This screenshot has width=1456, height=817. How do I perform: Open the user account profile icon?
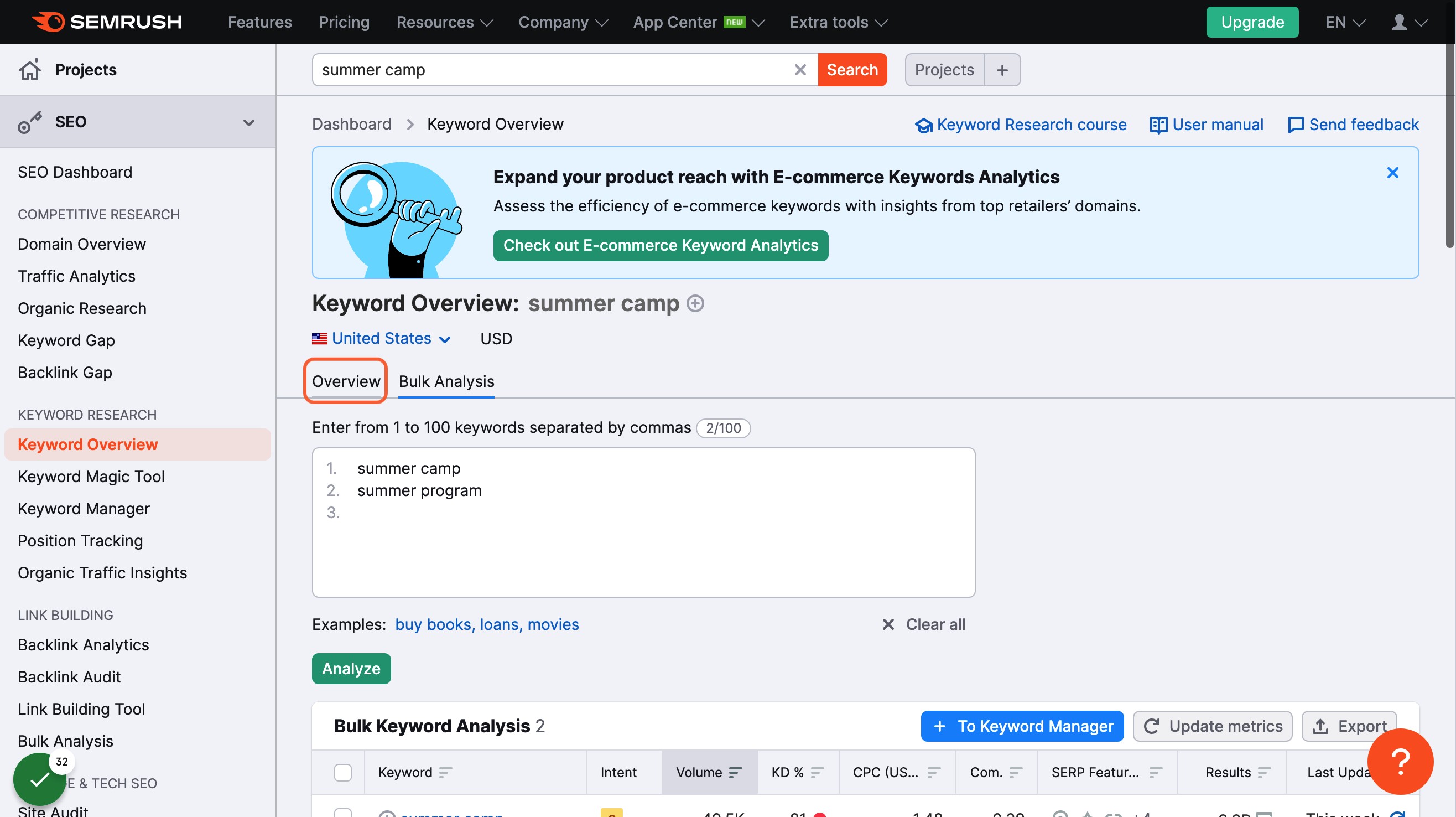click(x=1399, y=22)
